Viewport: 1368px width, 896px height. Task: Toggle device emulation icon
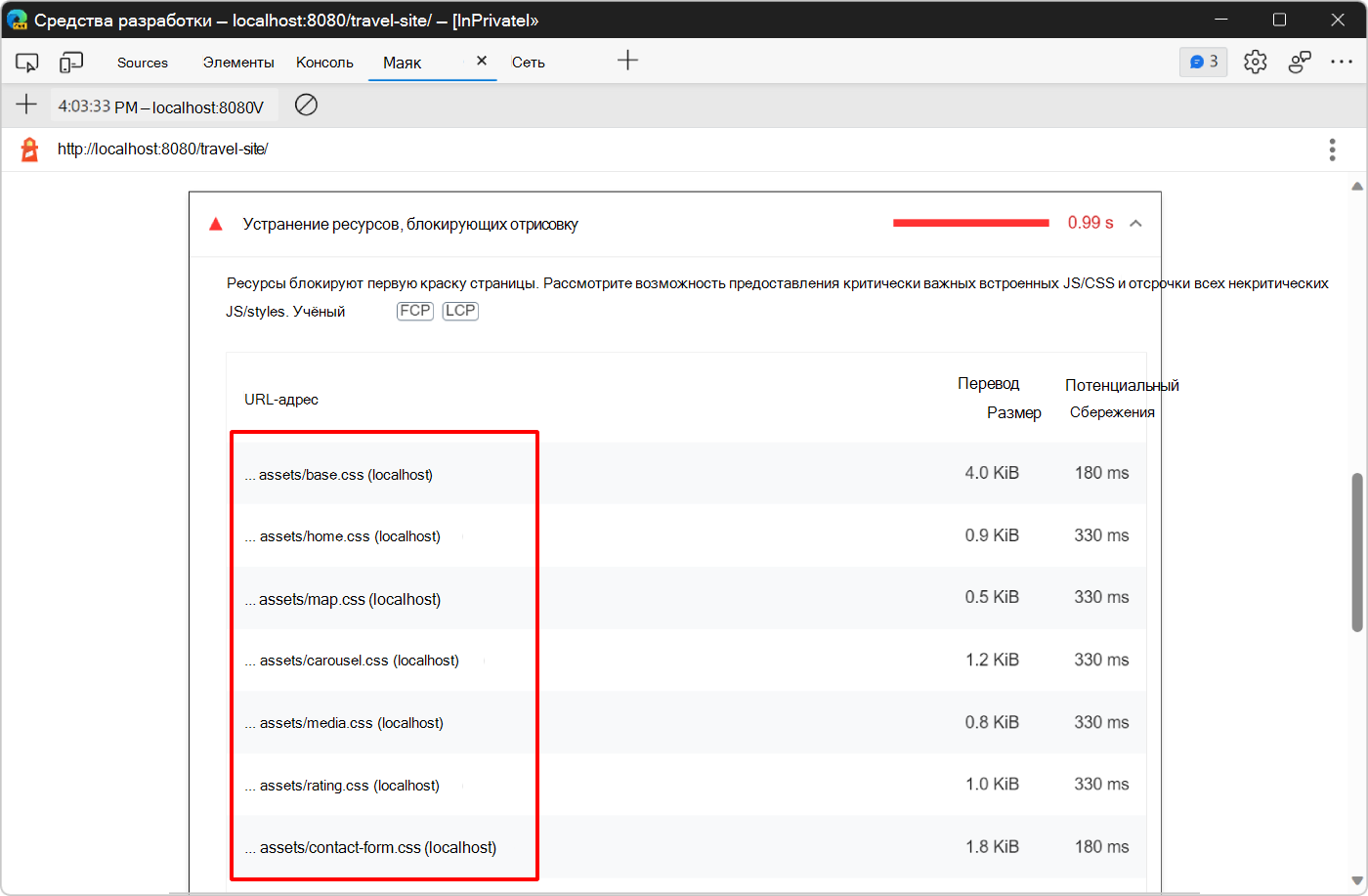pos(71,63)
